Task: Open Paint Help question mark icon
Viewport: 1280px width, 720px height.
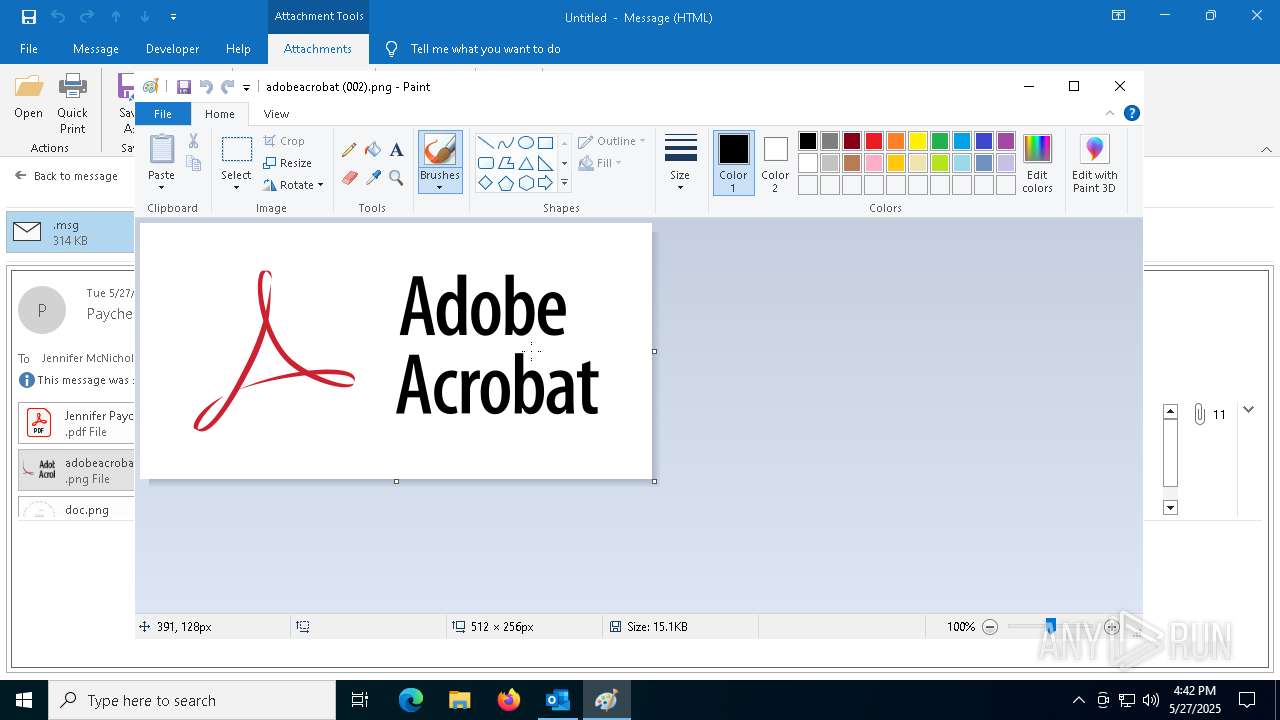Action: [1131, 113]
